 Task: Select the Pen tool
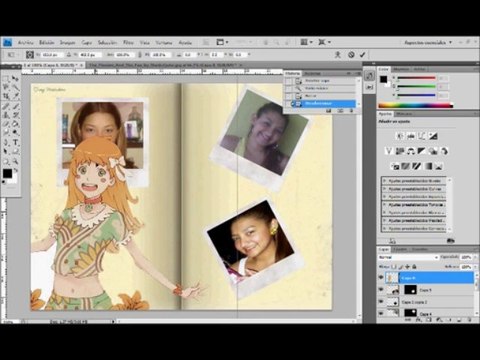click(x=6, y=143)
